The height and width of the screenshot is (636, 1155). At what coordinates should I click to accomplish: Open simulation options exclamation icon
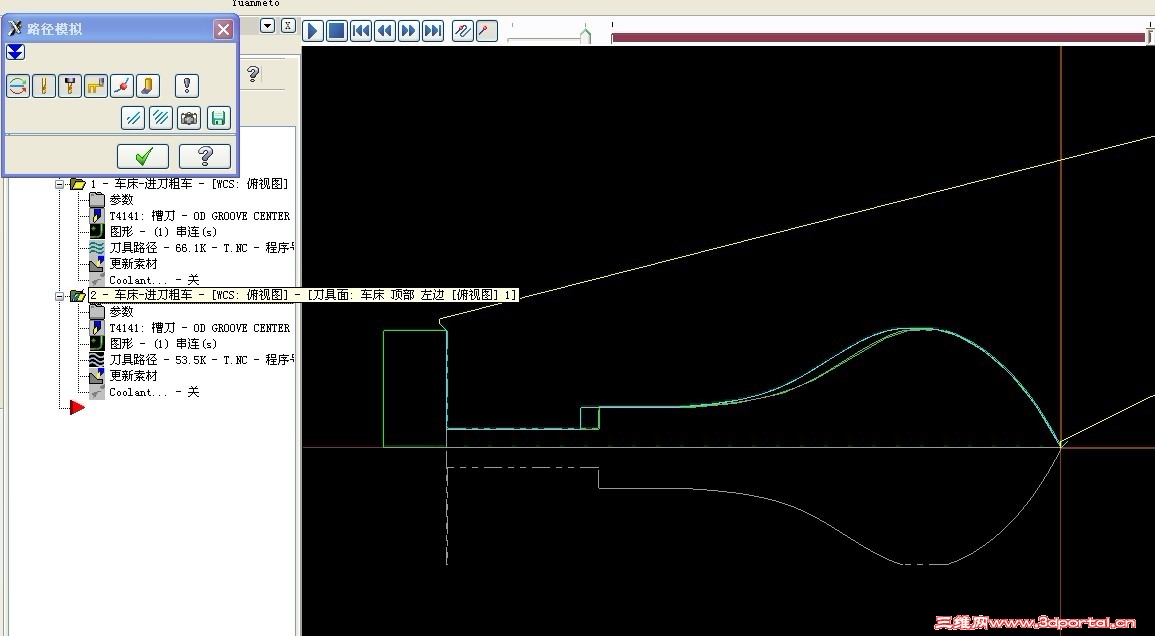187,86
